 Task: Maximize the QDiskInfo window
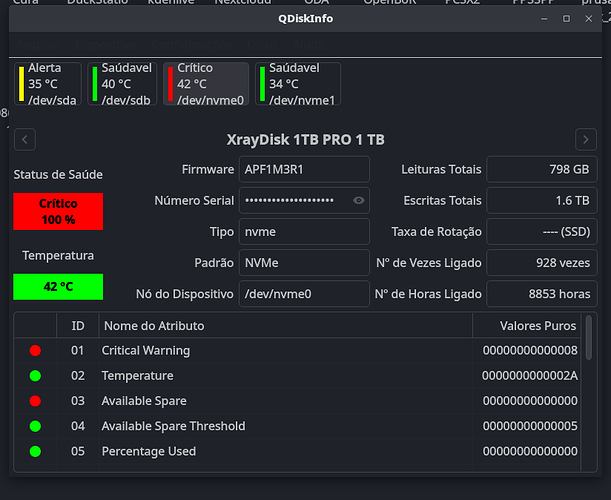[566, 19]
